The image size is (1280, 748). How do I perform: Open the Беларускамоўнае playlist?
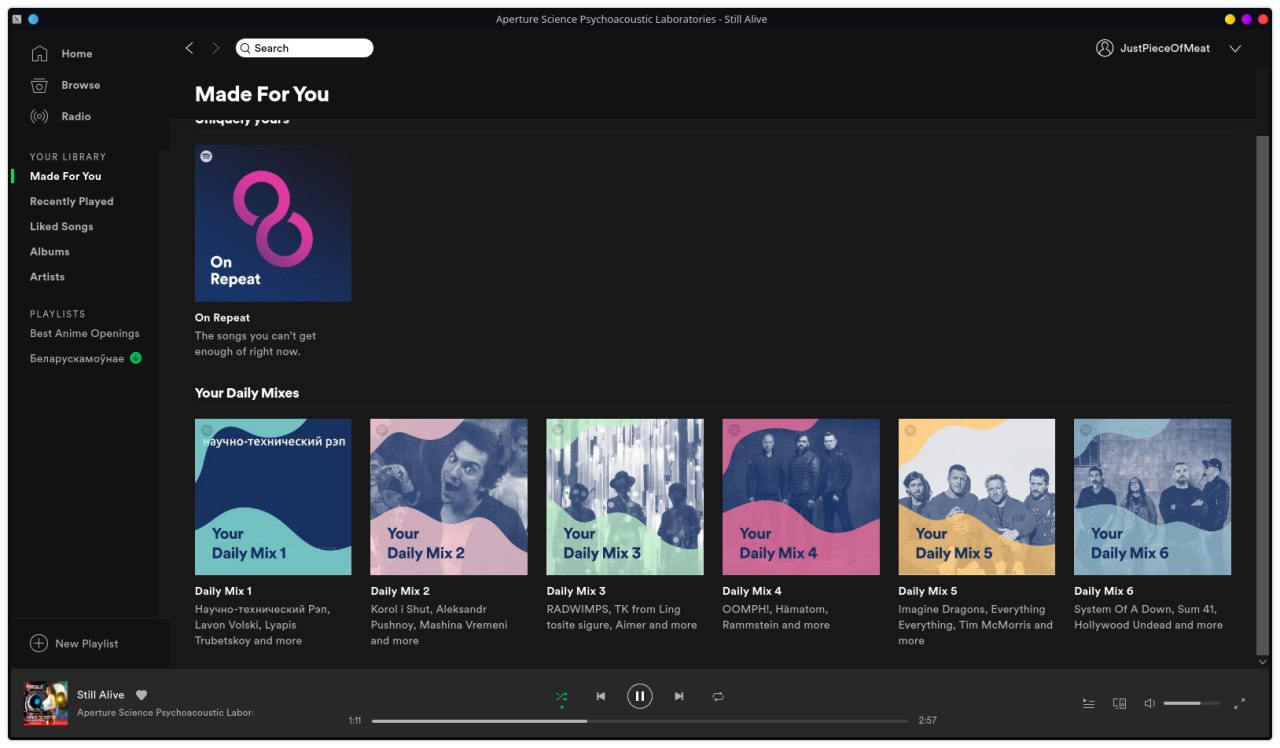(77, 358)
